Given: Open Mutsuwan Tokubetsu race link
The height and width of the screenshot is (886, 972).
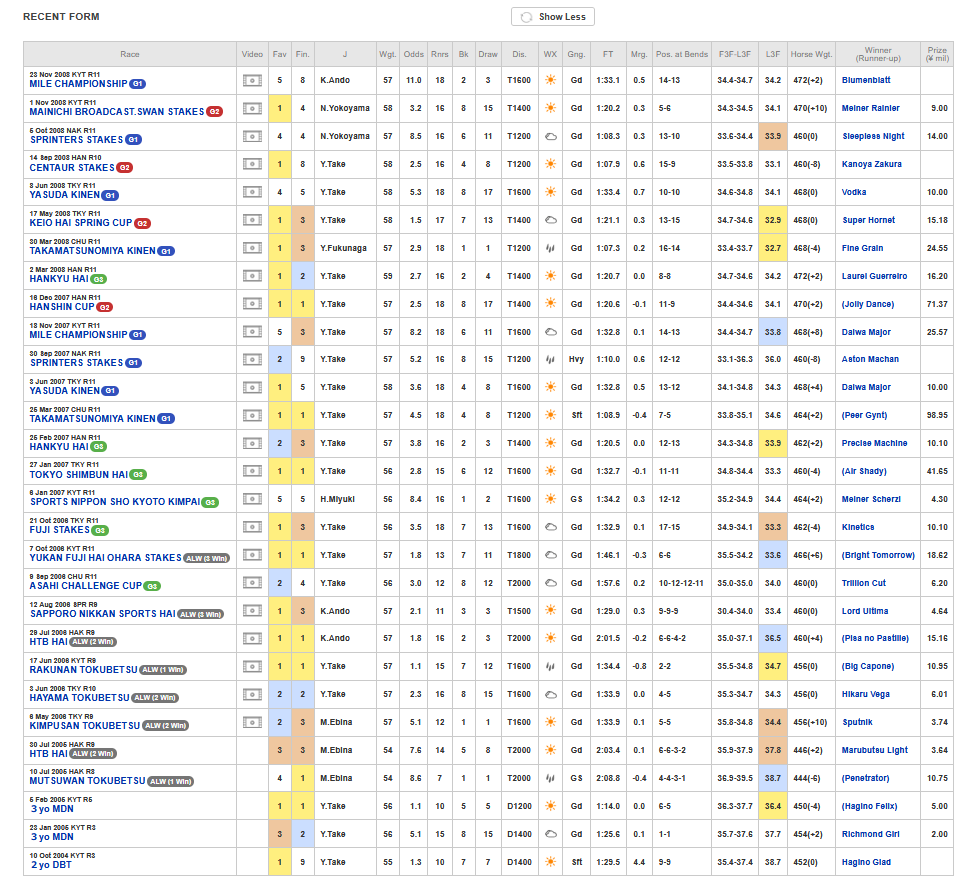Looking at the screenshot, I should coord(87,781).
